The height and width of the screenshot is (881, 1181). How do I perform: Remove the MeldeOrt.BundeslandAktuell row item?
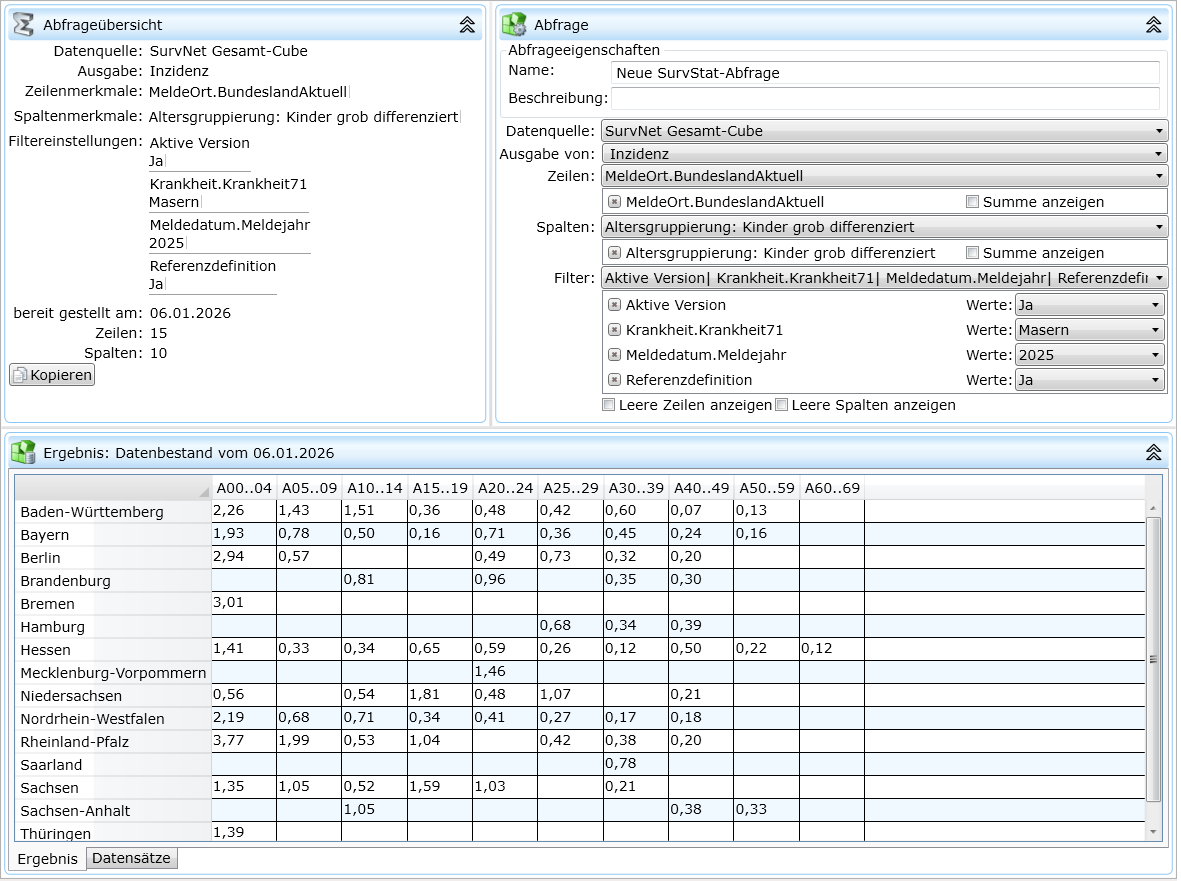[x=615, y=202]
